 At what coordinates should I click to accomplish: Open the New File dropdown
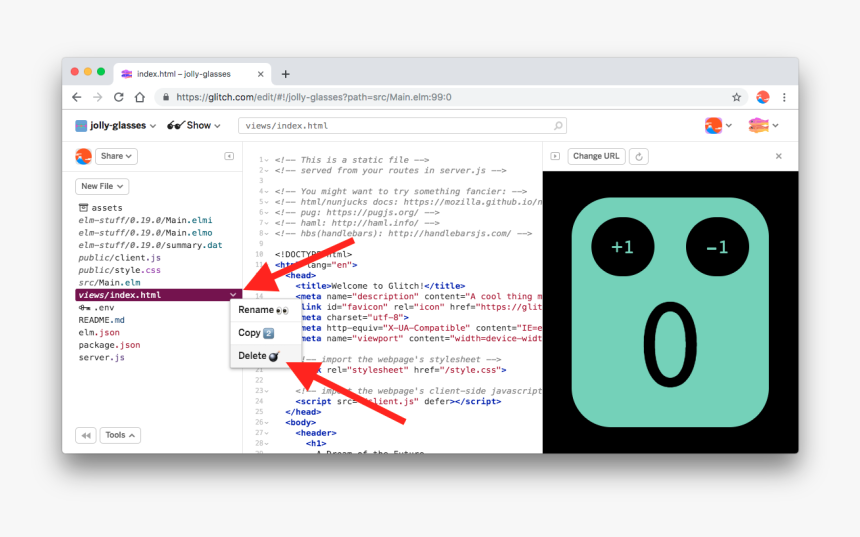pyautogui.click(x=102, y=186)
